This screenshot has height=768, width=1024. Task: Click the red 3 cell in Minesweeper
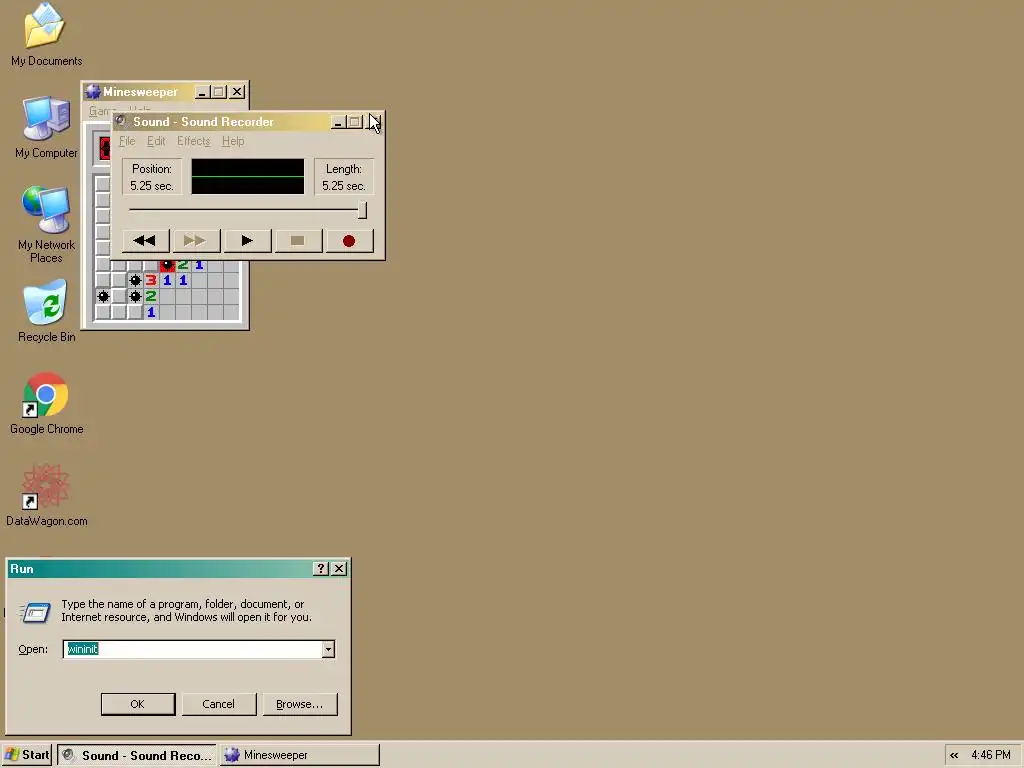(151, 280)
